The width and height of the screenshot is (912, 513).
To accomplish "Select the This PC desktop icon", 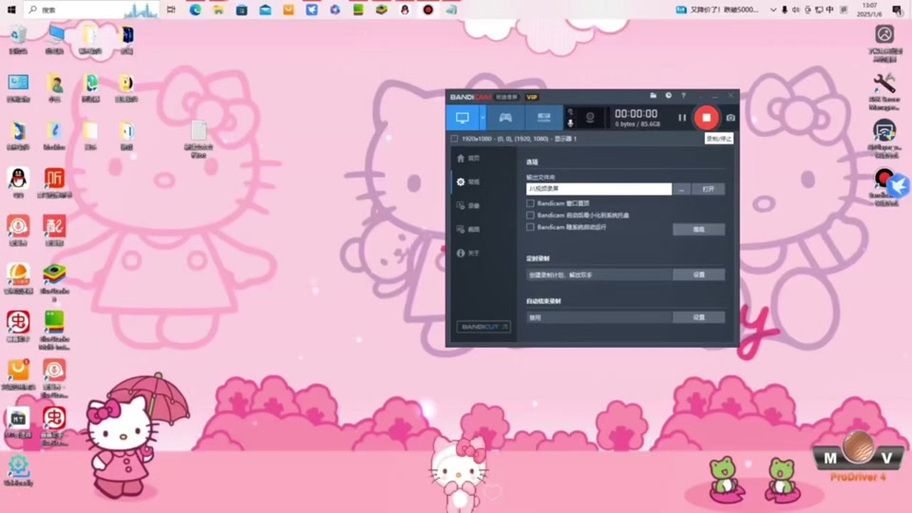I will pyautogui.click(x=55, y=40).
